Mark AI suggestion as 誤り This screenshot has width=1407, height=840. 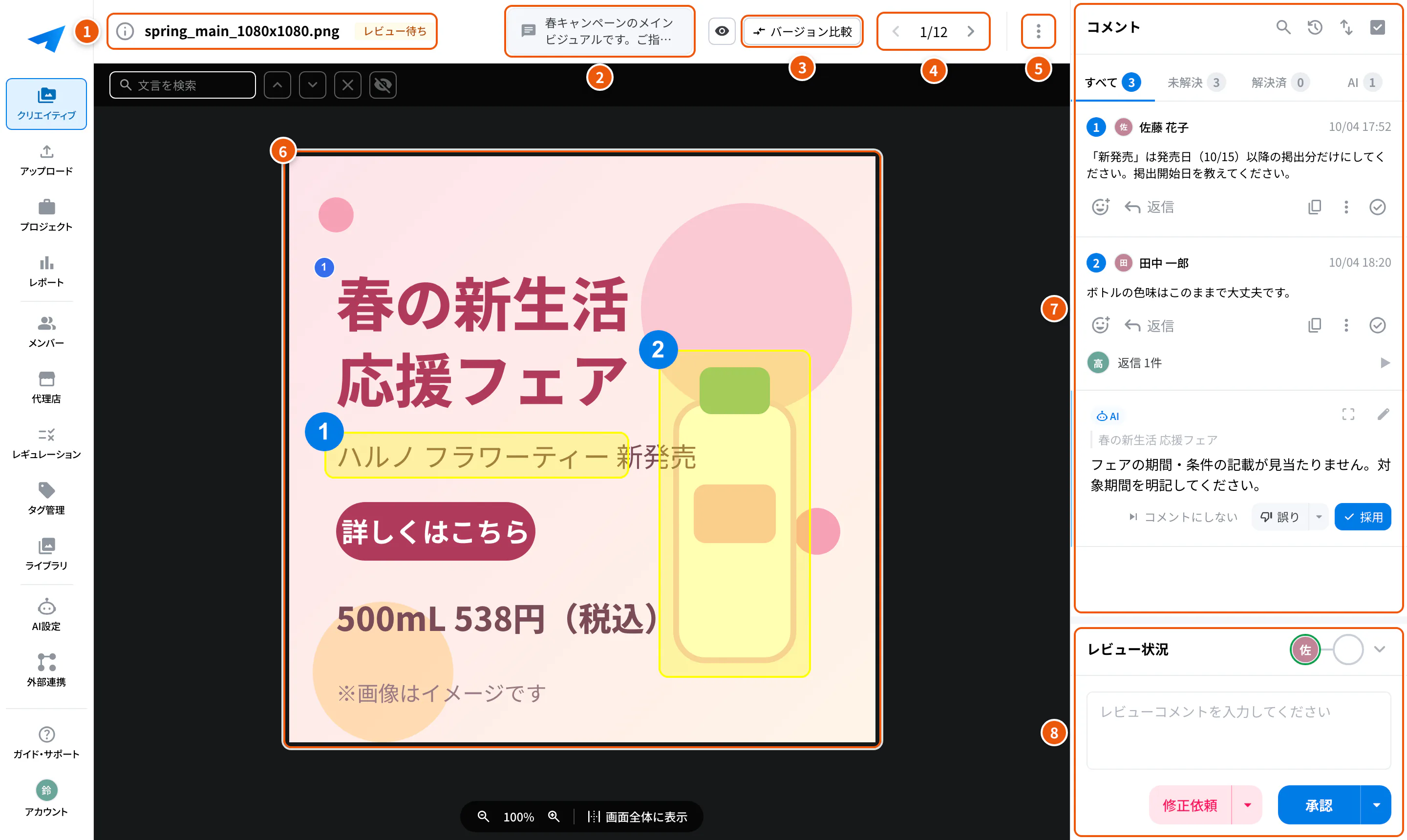point(1279,517)
